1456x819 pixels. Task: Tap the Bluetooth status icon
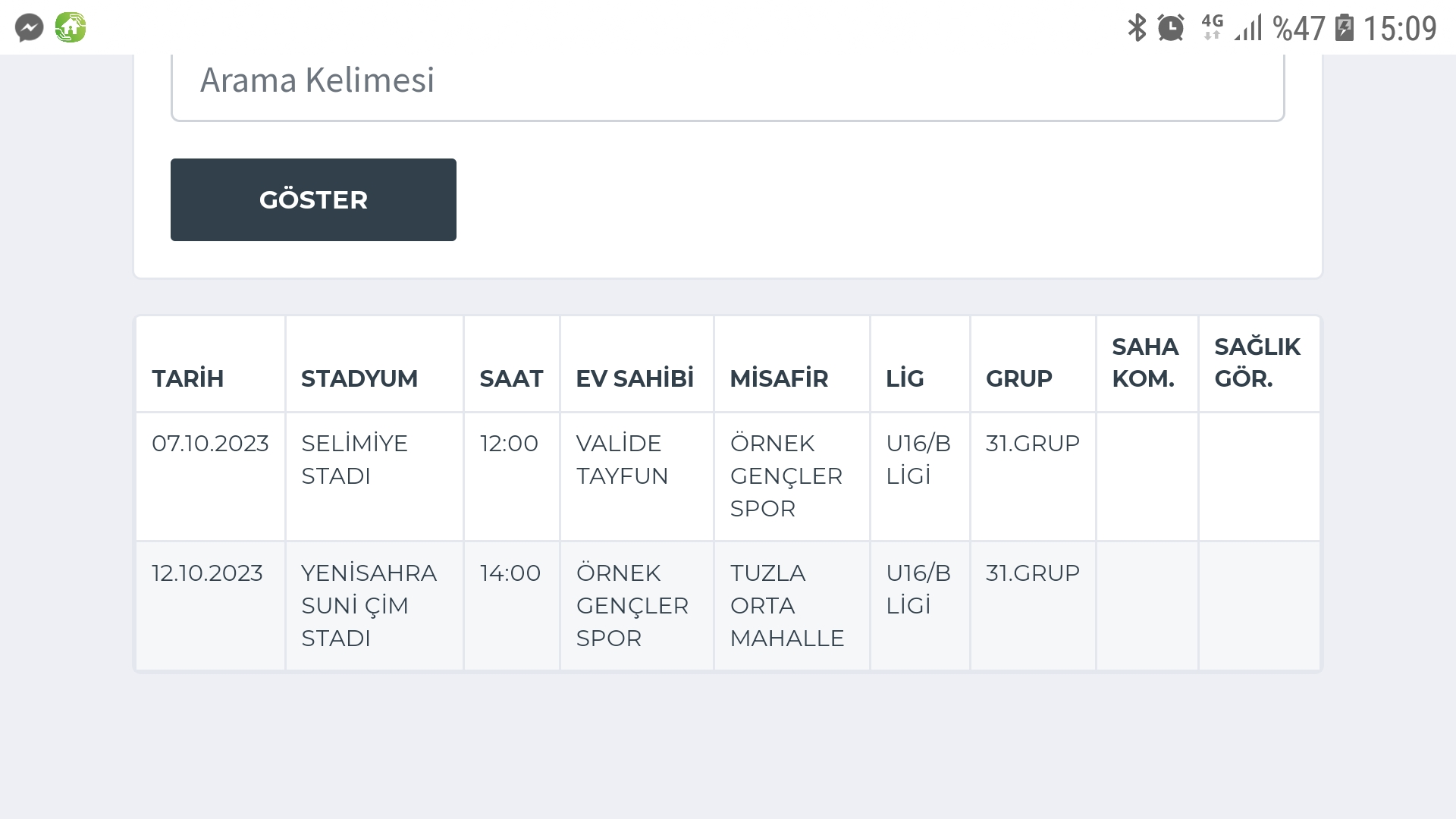pos(1136,28)
